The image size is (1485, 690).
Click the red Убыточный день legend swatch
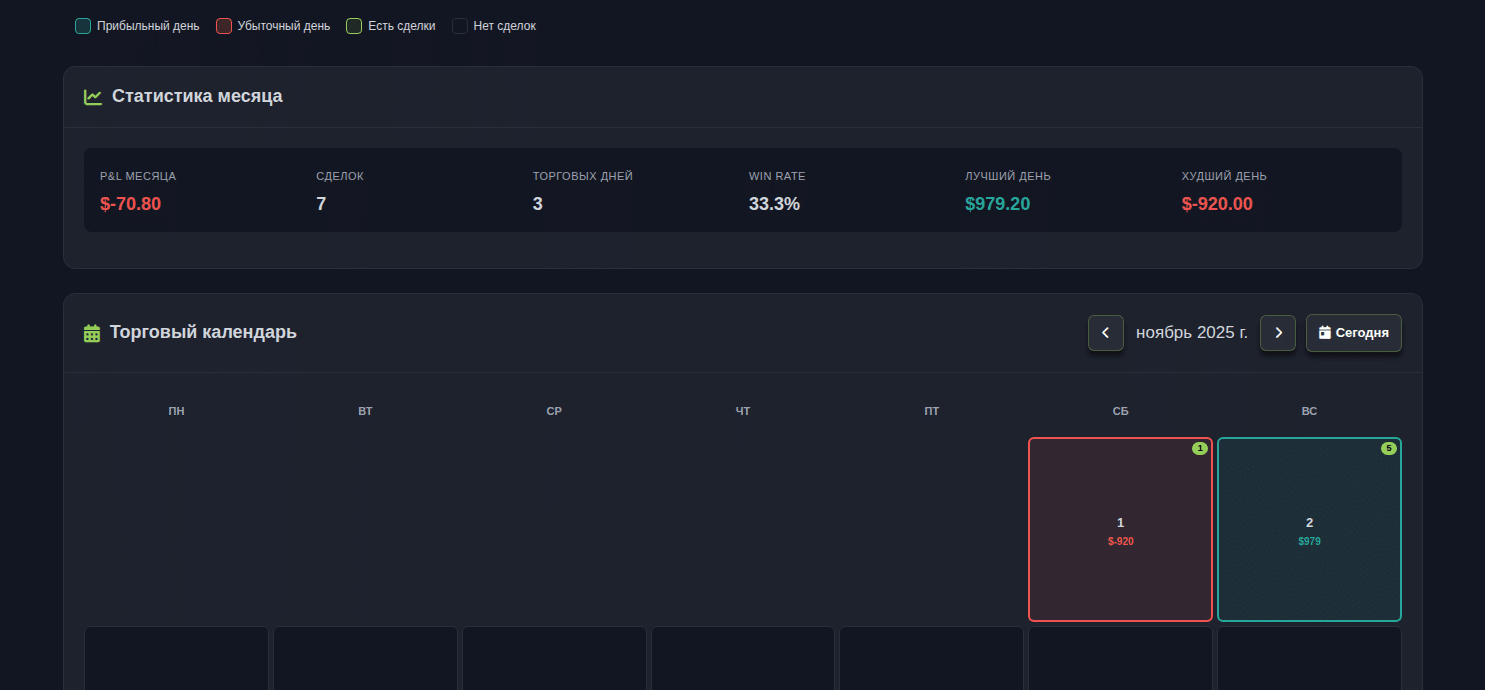tap(224, 26)
